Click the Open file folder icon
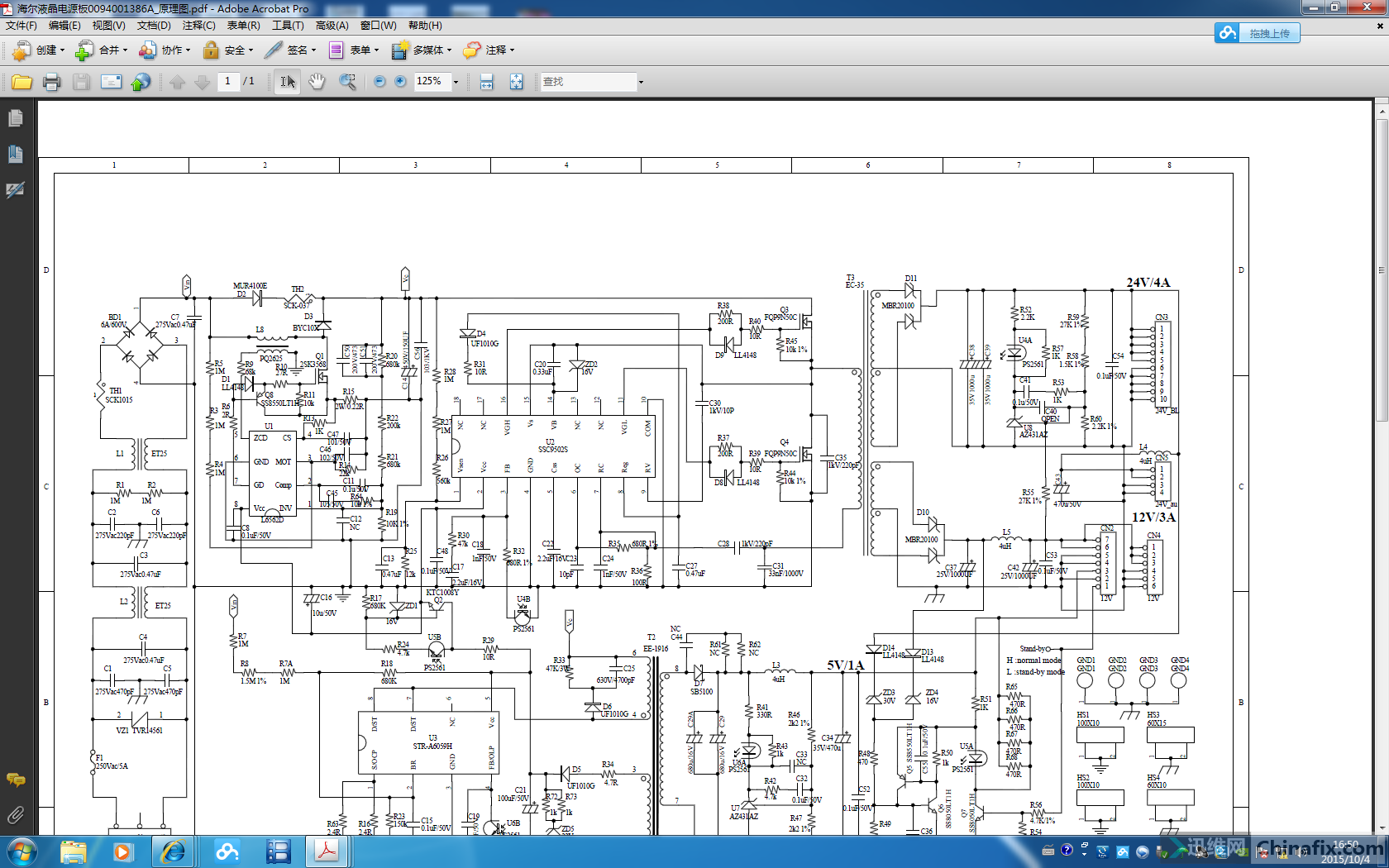Screen dimensions: 1389x868 [21, 82]
